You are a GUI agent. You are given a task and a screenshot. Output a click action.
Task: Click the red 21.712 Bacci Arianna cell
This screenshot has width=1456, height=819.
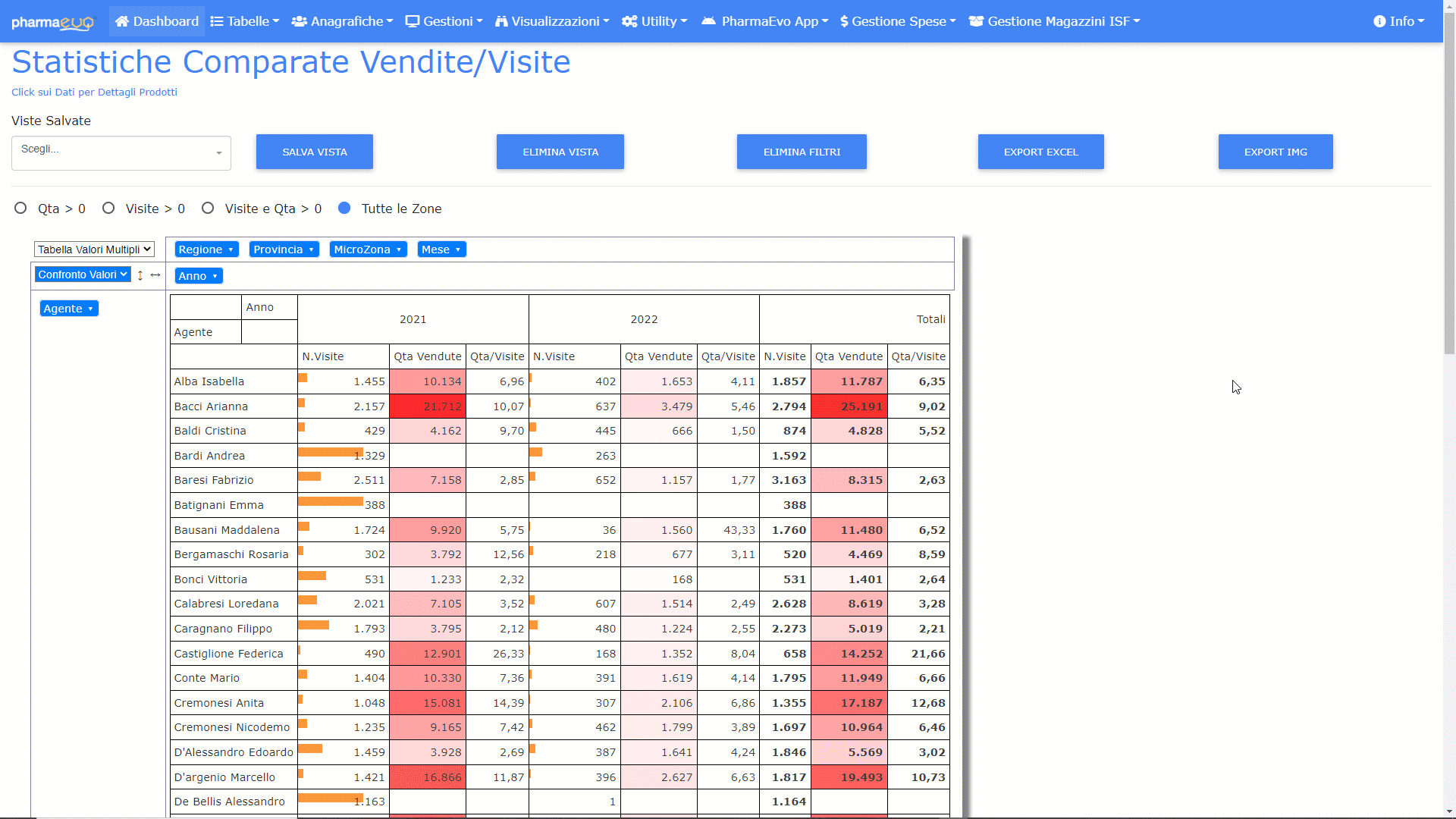428,406
